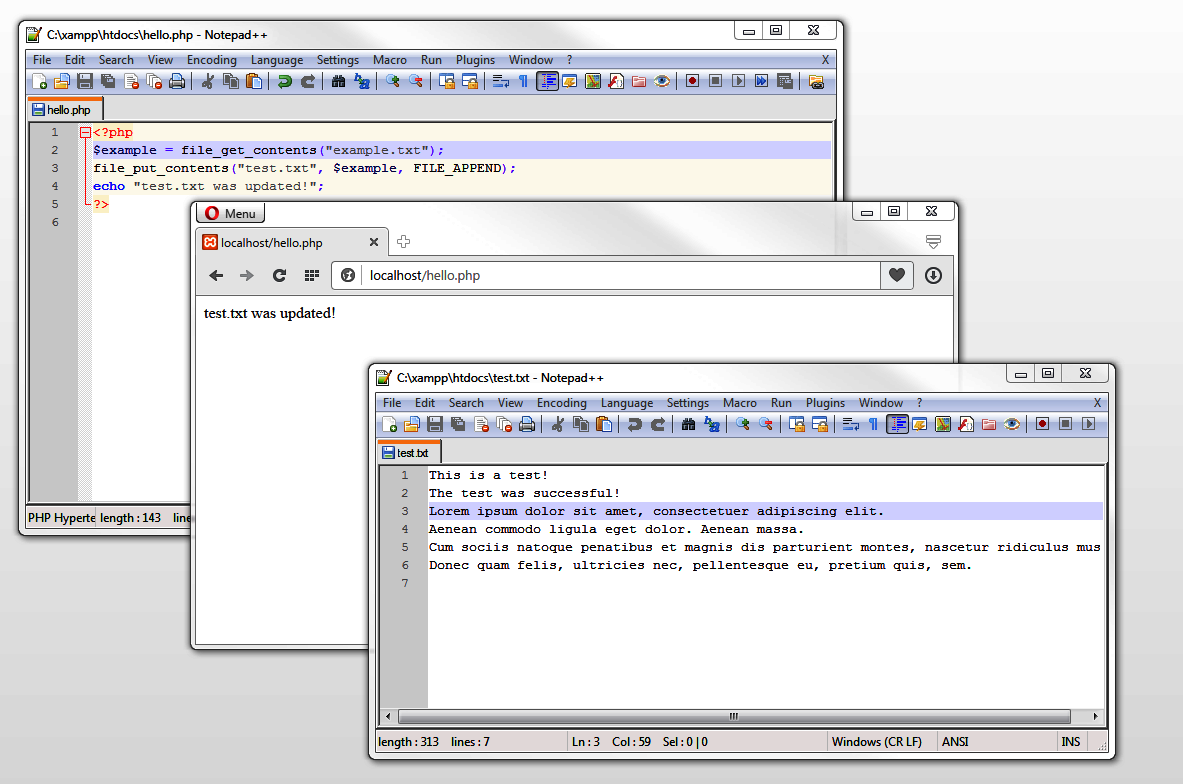Toggle word wrap in hello.php toolbar
1183x784 pixels.
(501, 81)
